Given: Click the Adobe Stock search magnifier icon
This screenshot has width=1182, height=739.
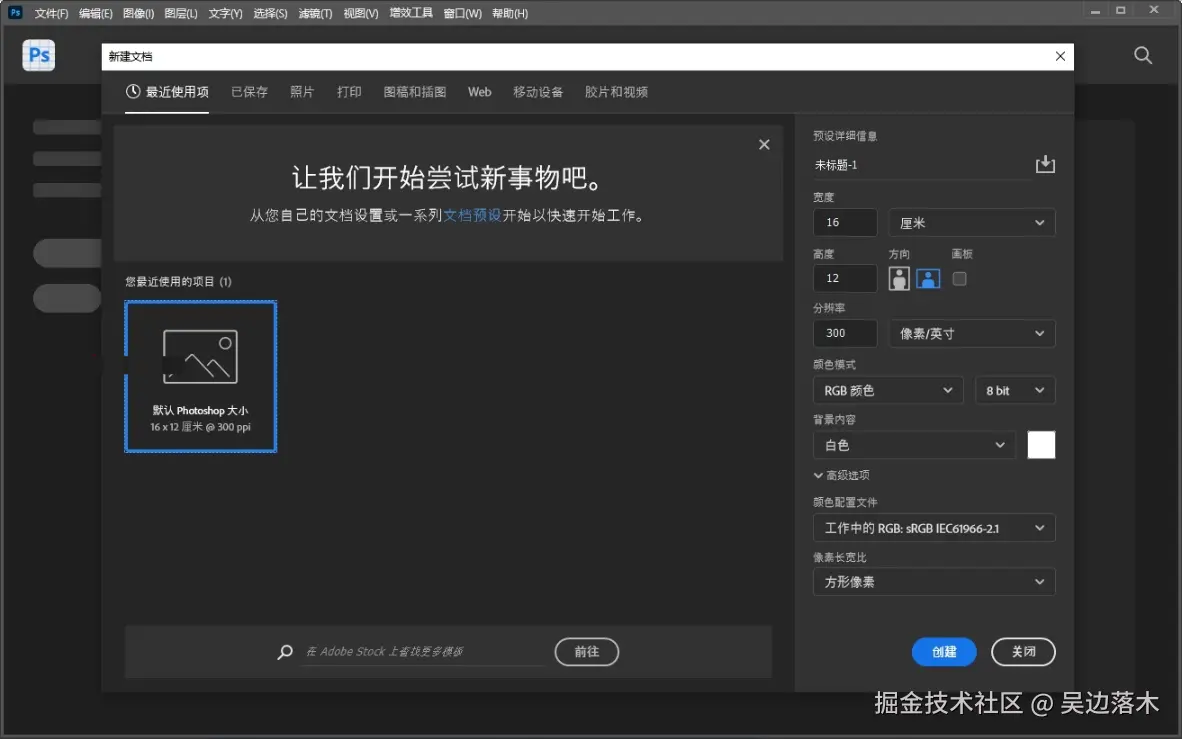Looking at the screenshot, I should point(285,652).
